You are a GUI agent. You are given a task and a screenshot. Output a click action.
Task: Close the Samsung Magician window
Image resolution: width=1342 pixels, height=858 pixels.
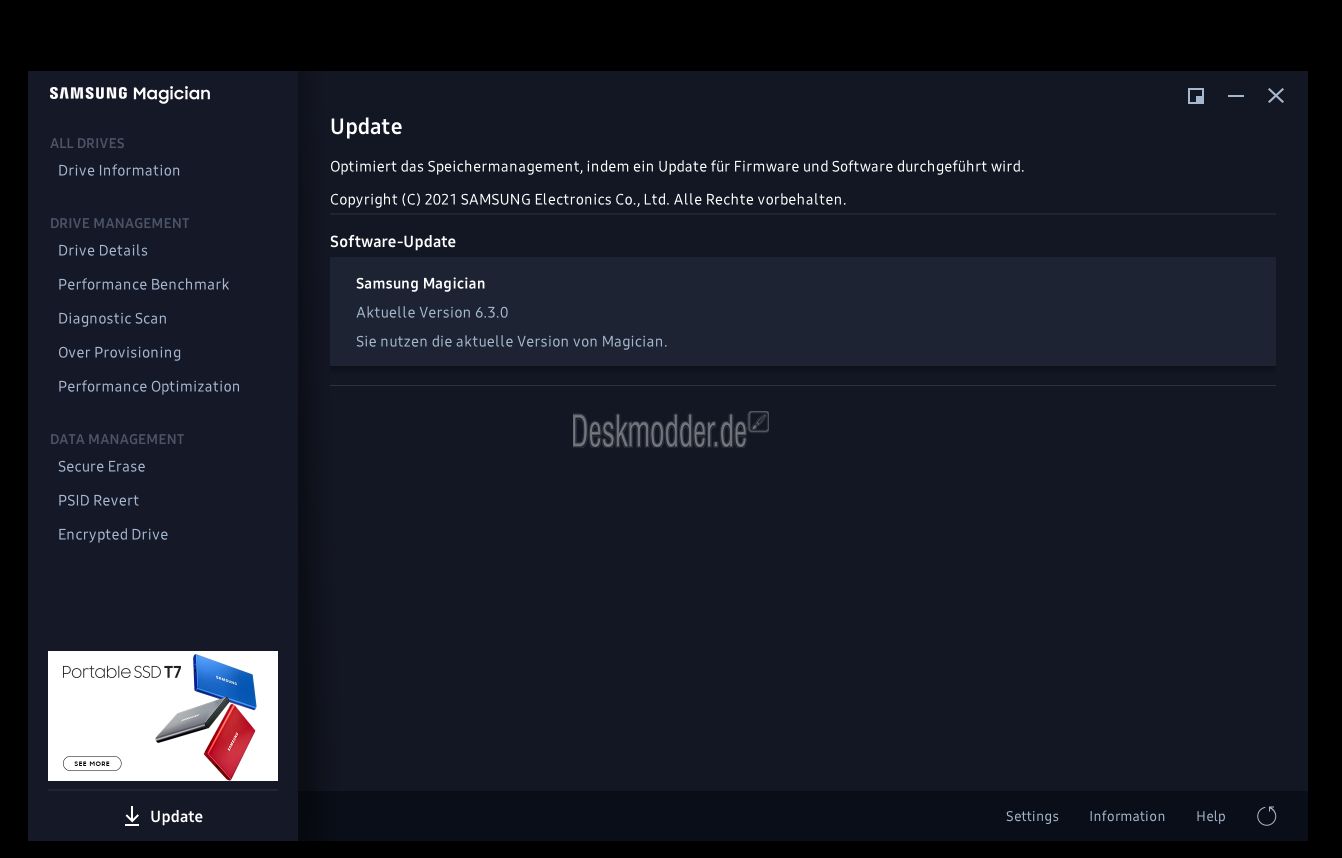pyautogui.click(x=1276, y=96)
